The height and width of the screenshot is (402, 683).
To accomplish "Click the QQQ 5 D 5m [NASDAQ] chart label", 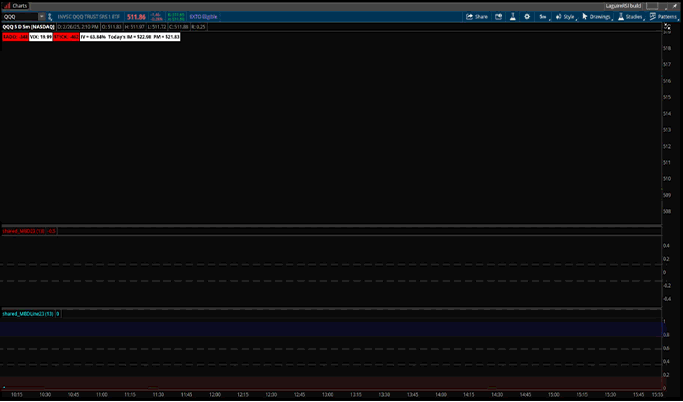I will tap(28, 27).
